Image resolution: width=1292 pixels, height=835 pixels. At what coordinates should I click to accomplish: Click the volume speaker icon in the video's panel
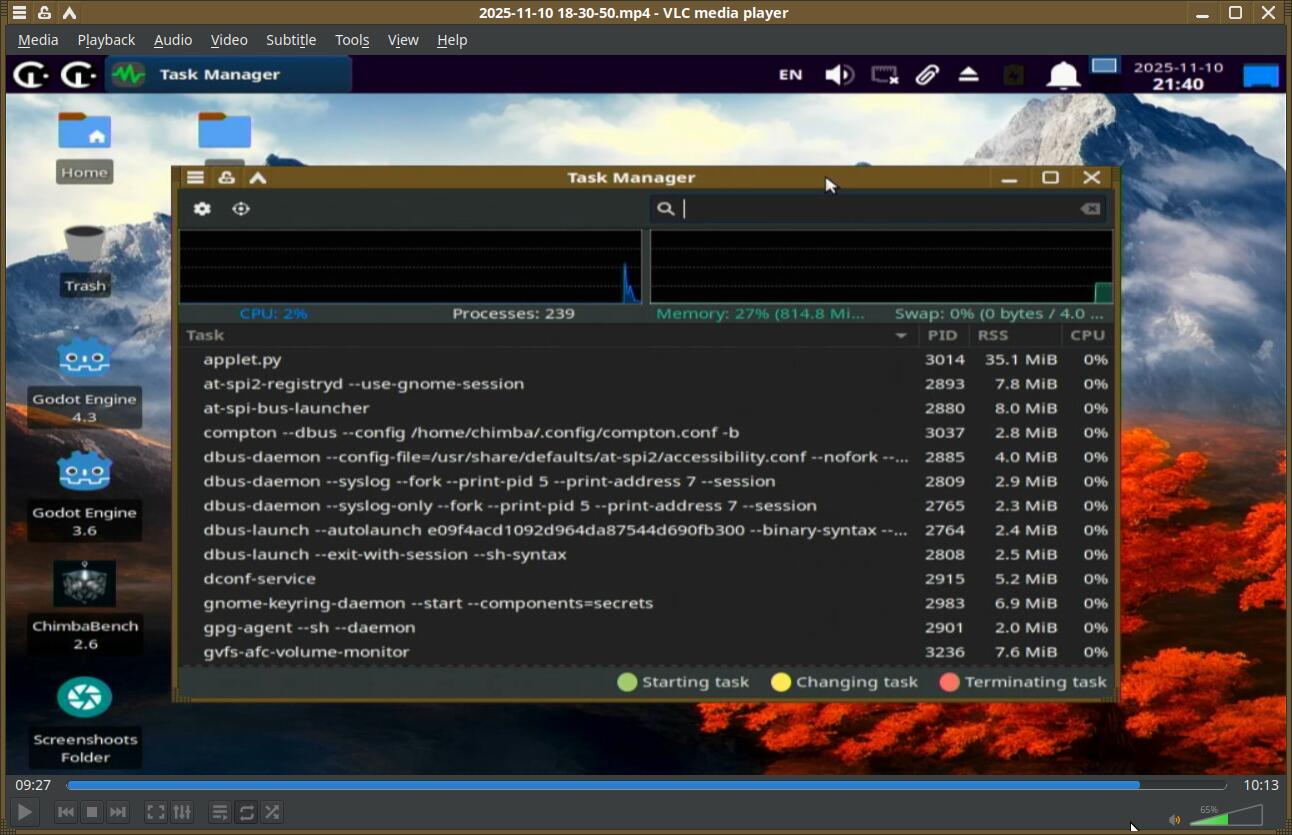(839, 74)
